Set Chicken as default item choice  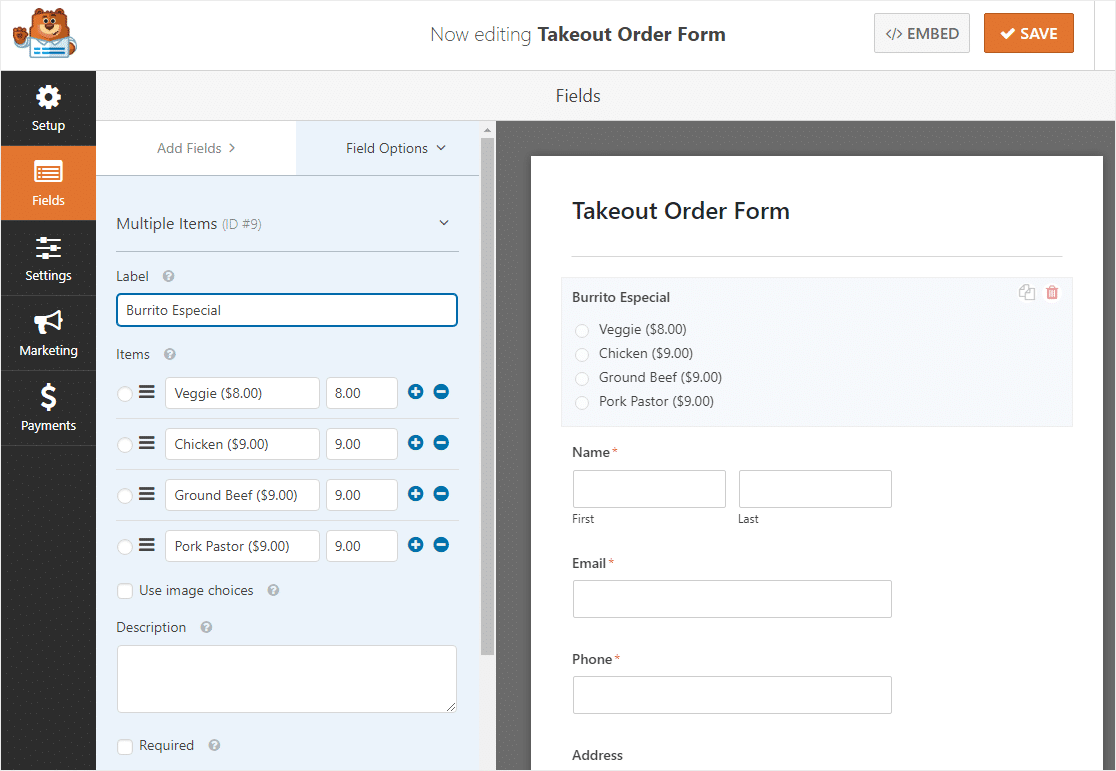(125, 445)
